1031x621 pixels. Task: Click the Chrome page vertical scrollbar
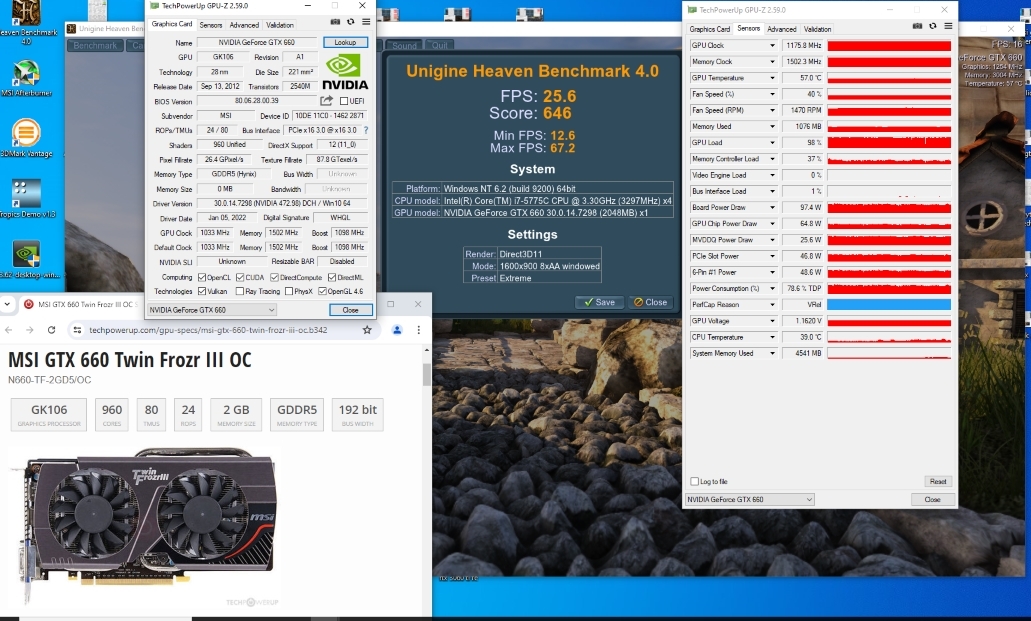(x=427, y=376)
